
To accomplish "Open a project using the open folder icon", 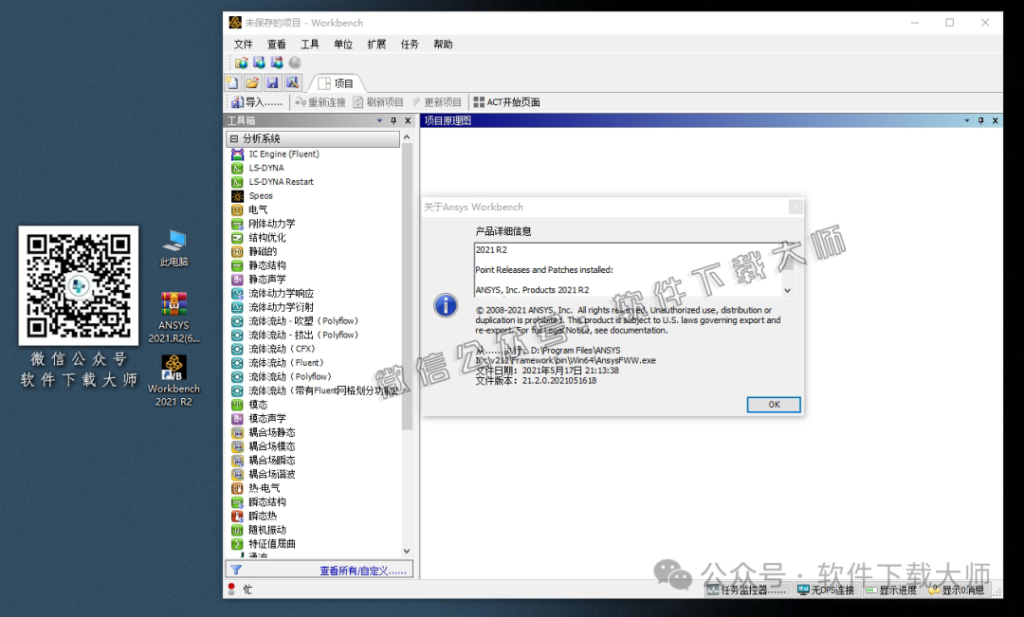I will pos(253,82).
